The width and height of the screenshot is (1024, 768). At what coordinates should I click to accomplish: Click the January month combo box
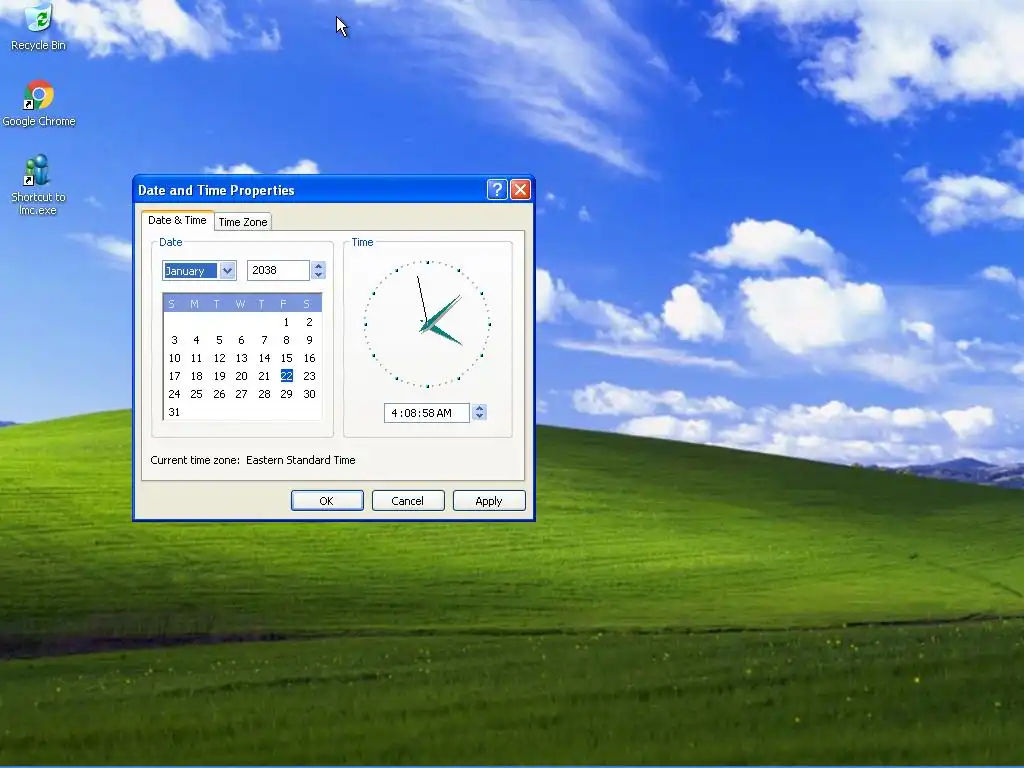pyautogui.click(x=199, y=270)
